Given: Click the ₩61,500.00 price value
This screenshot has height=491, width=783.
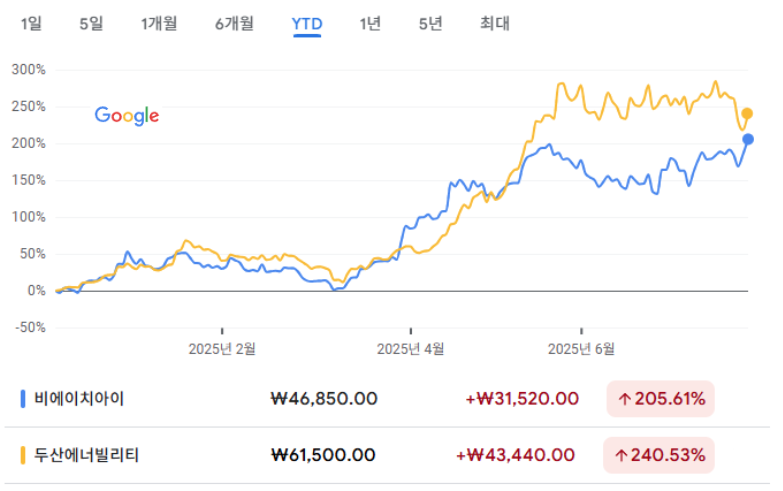Looking at the screenshot, I should click(x=323, y=455).
